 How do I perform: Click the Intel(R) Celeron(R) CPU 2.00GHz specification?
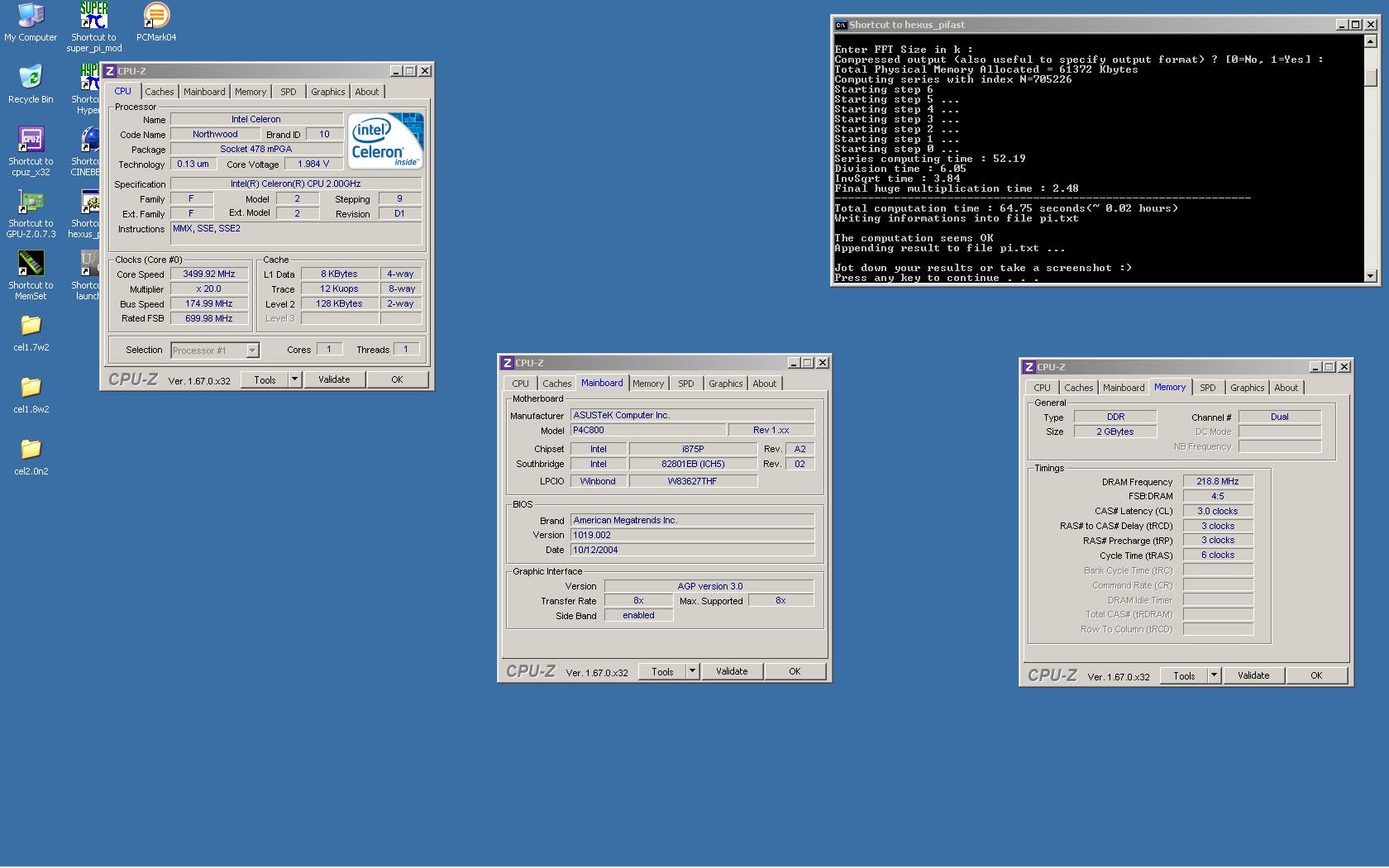tap(296, 184)
